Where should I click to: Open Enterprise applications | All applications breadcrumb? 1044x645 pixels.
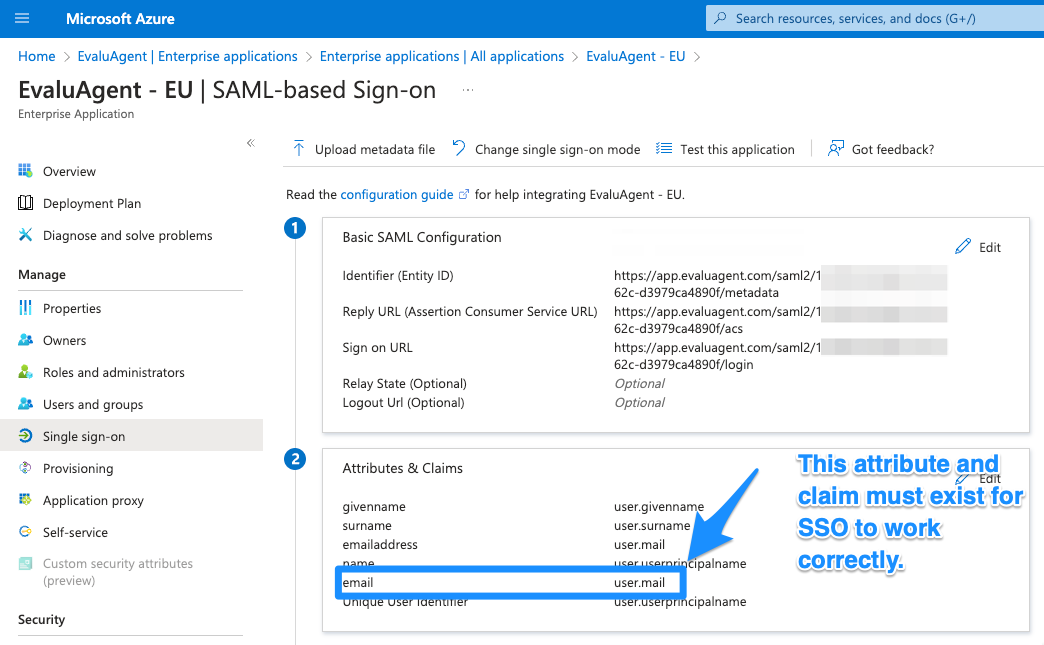pos(441,57)
